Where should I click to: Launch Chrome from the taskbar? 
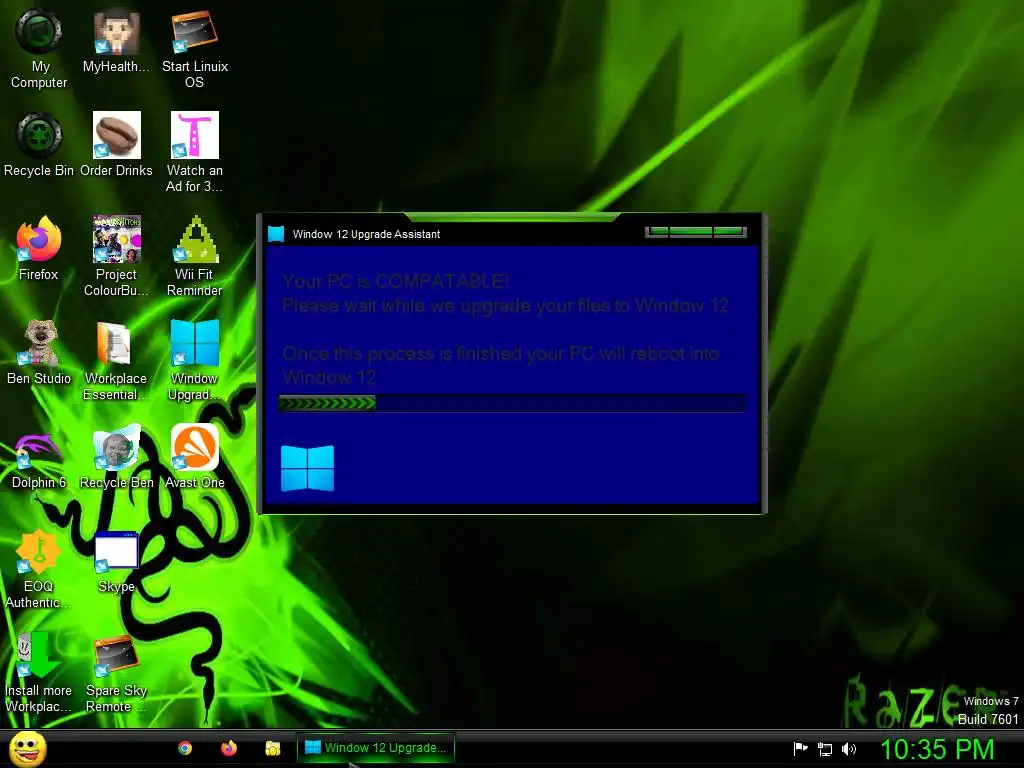[185, 748]
